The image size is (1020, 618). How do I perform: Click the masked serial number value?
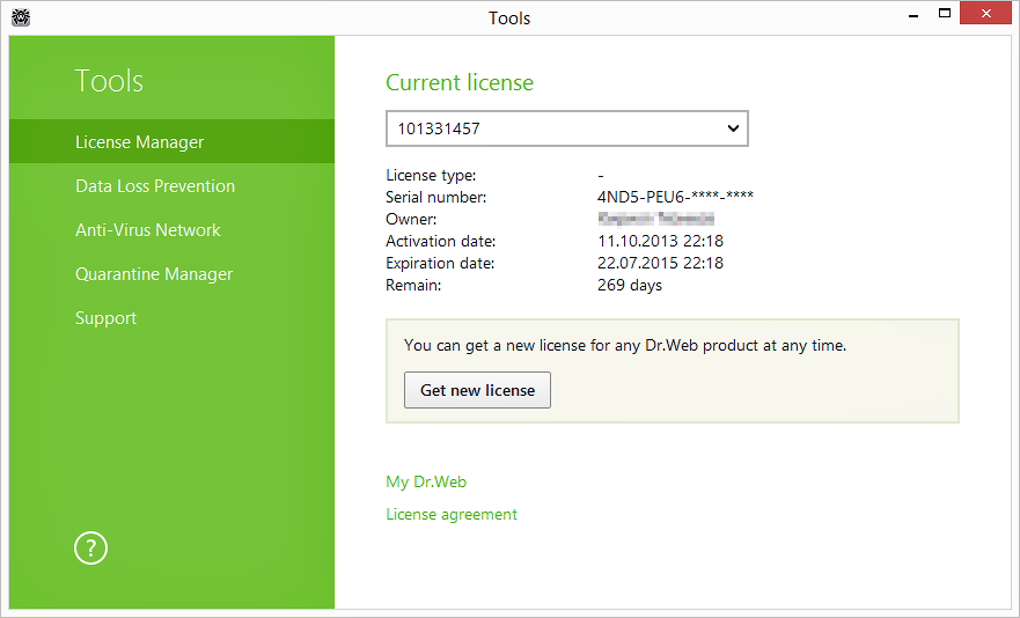[x=675, y=197]
